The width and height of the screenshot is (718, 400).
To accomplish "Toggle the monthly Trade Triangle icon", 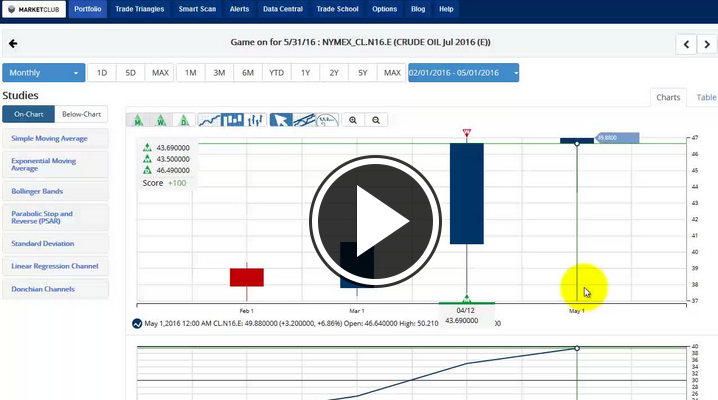I will point(139,120).
